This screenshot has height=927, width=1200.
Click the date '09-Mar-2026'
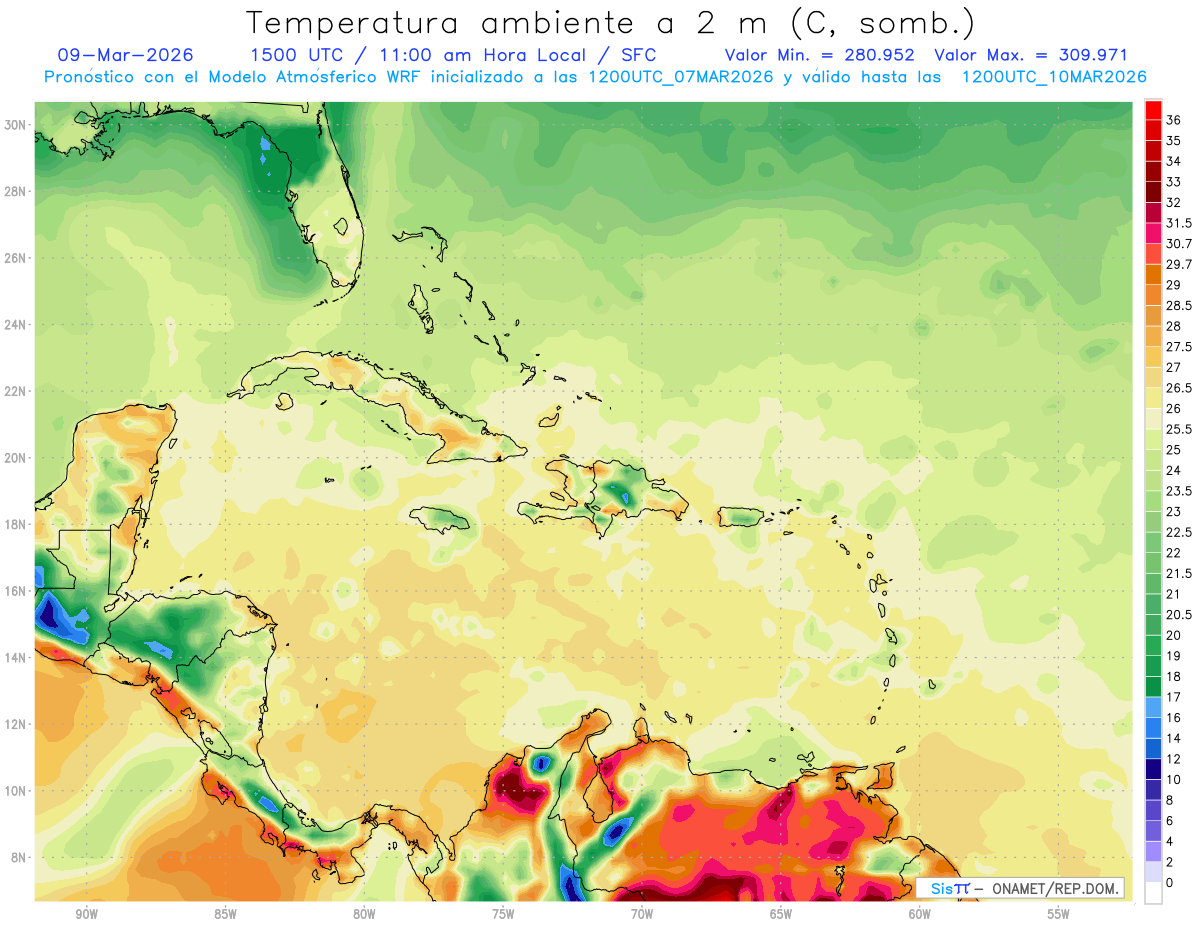[x=126, y=55]
